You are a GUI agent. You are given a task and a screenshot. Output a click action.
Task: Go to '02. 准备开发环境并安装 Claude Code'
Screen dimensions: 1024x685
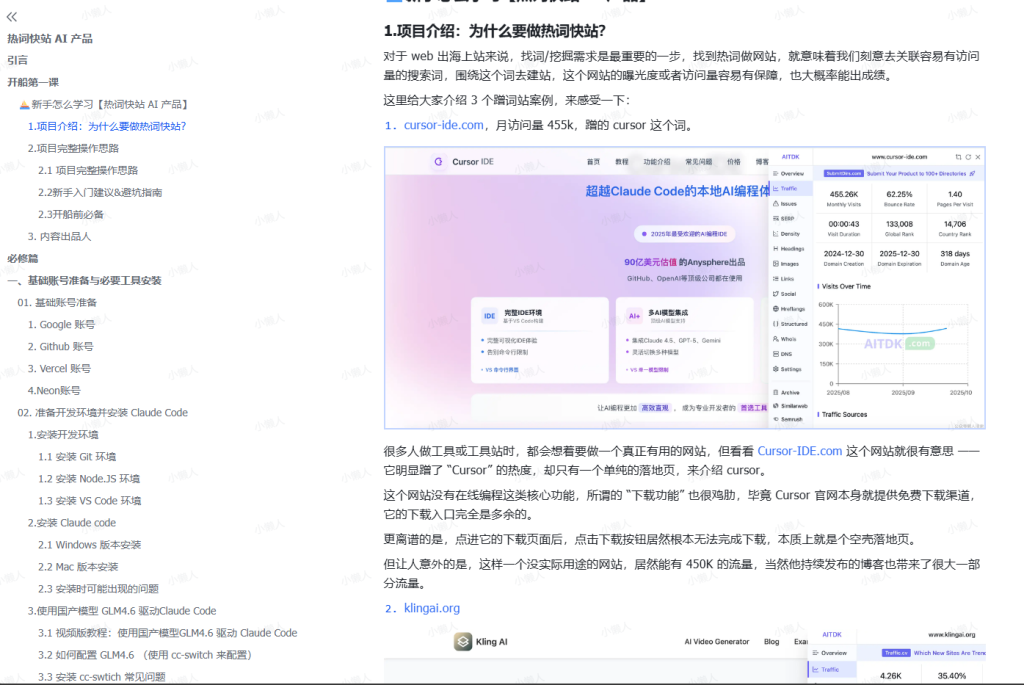point(103,413)
